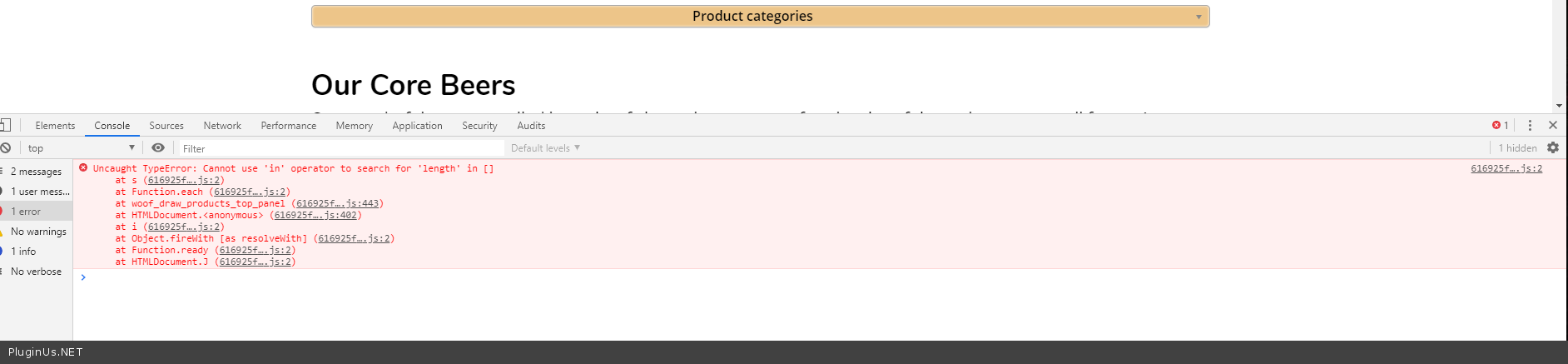Open console settings gear icon

point(1553,148)
